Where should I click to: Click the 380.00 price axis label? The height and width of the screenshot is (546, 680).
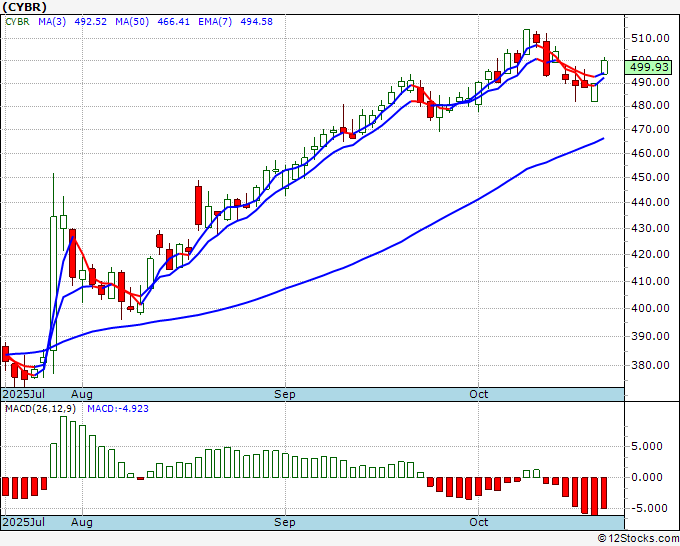[x=650, y=365]
